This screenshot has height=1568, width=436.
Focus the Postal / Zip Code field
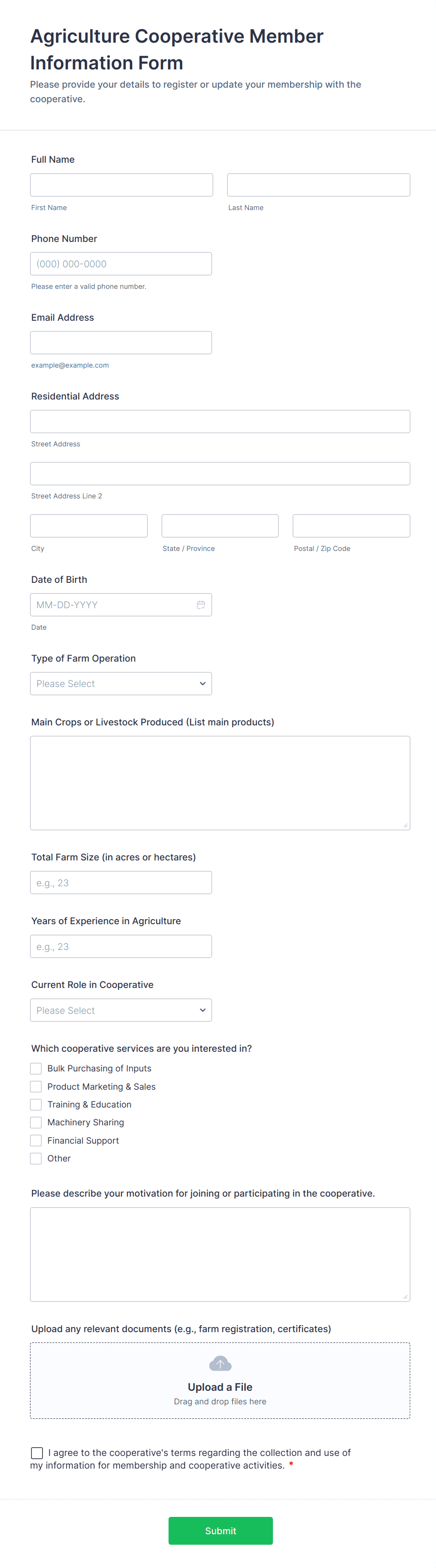351,526
